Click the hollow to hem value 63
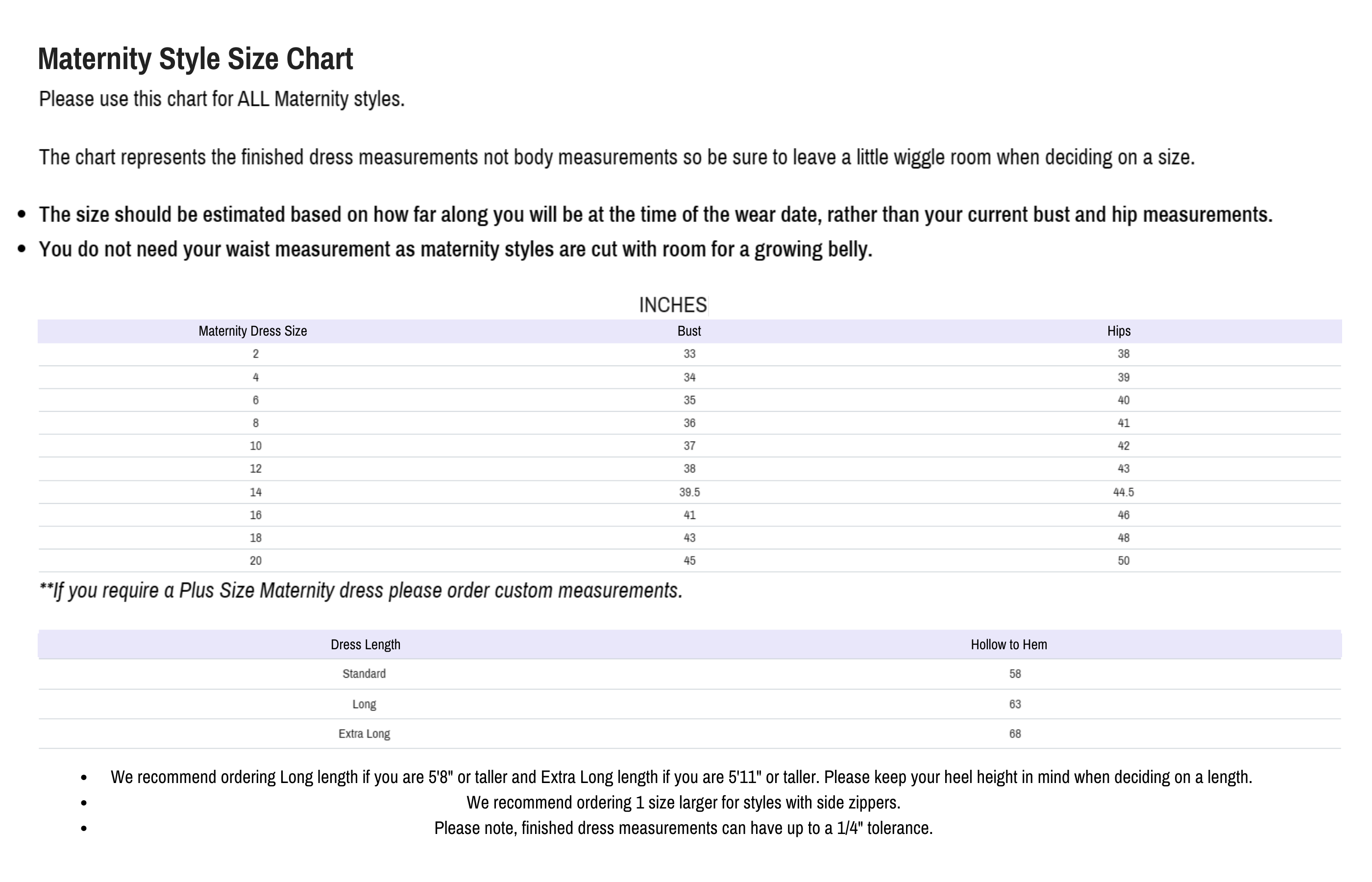The image size is (1372, 882). [1015, 704]
